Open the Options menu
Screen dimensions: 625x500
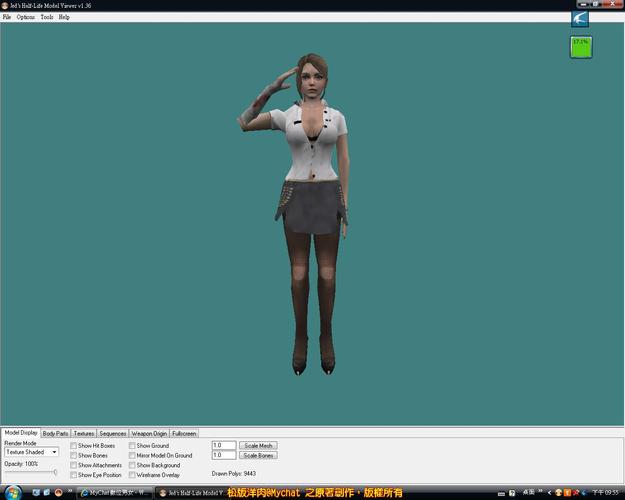tap(26, 17)
